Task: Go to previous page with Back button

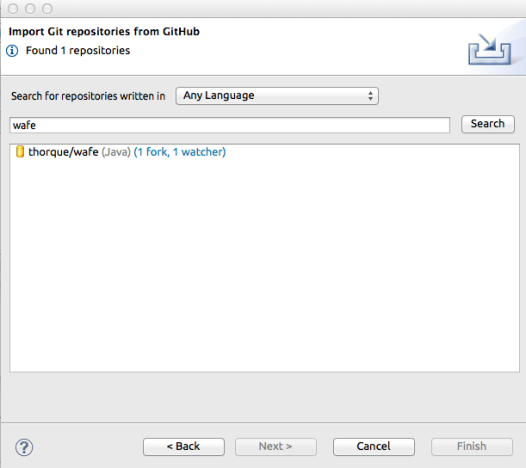Action: (x=183, y=447)
